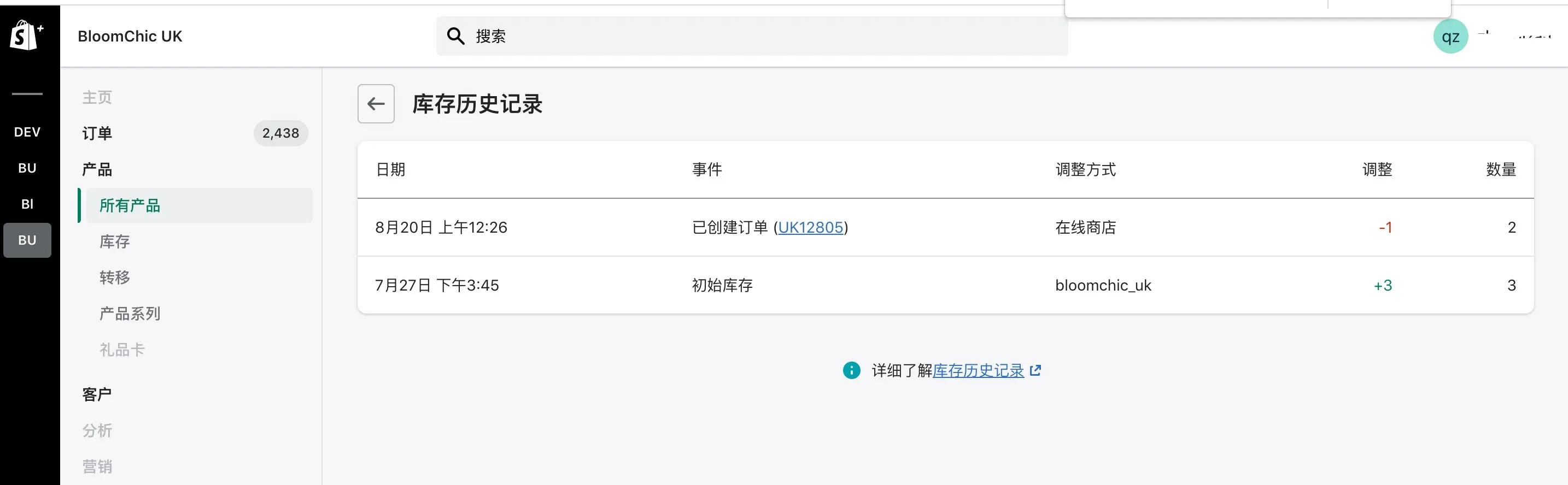Go to 转移 in the sidebar
This screenshot has height=485, width=1568.
coord(114,278)
